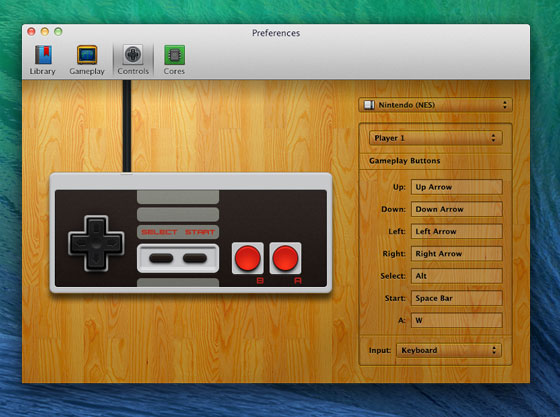This screenshot has height=417, width=560.
Task: Open the Cores preferences pane
Action: click(x=174, y=60)
